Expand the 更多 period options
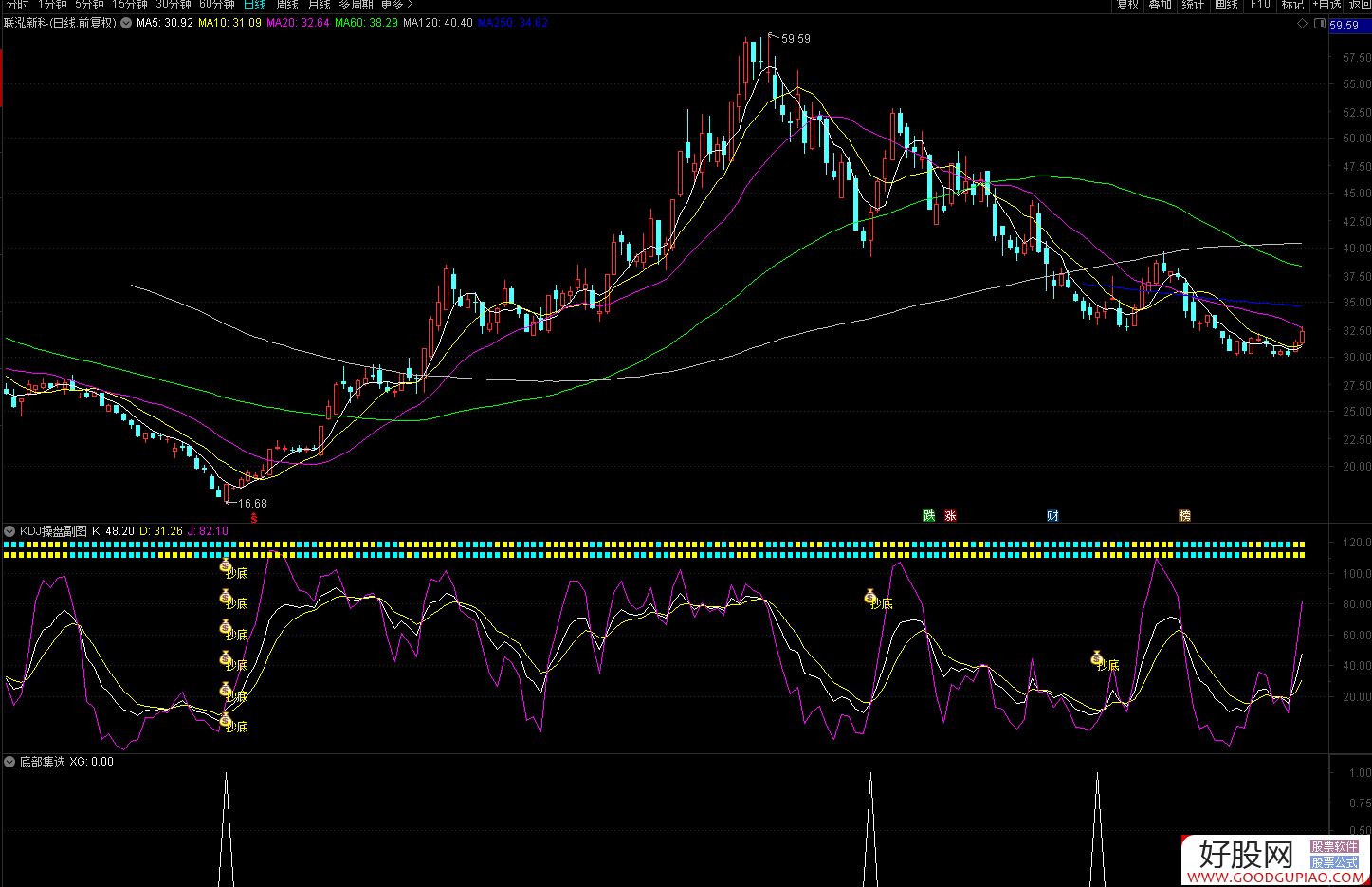This screenshot has height=887, width=1372. tap(396, 5)
